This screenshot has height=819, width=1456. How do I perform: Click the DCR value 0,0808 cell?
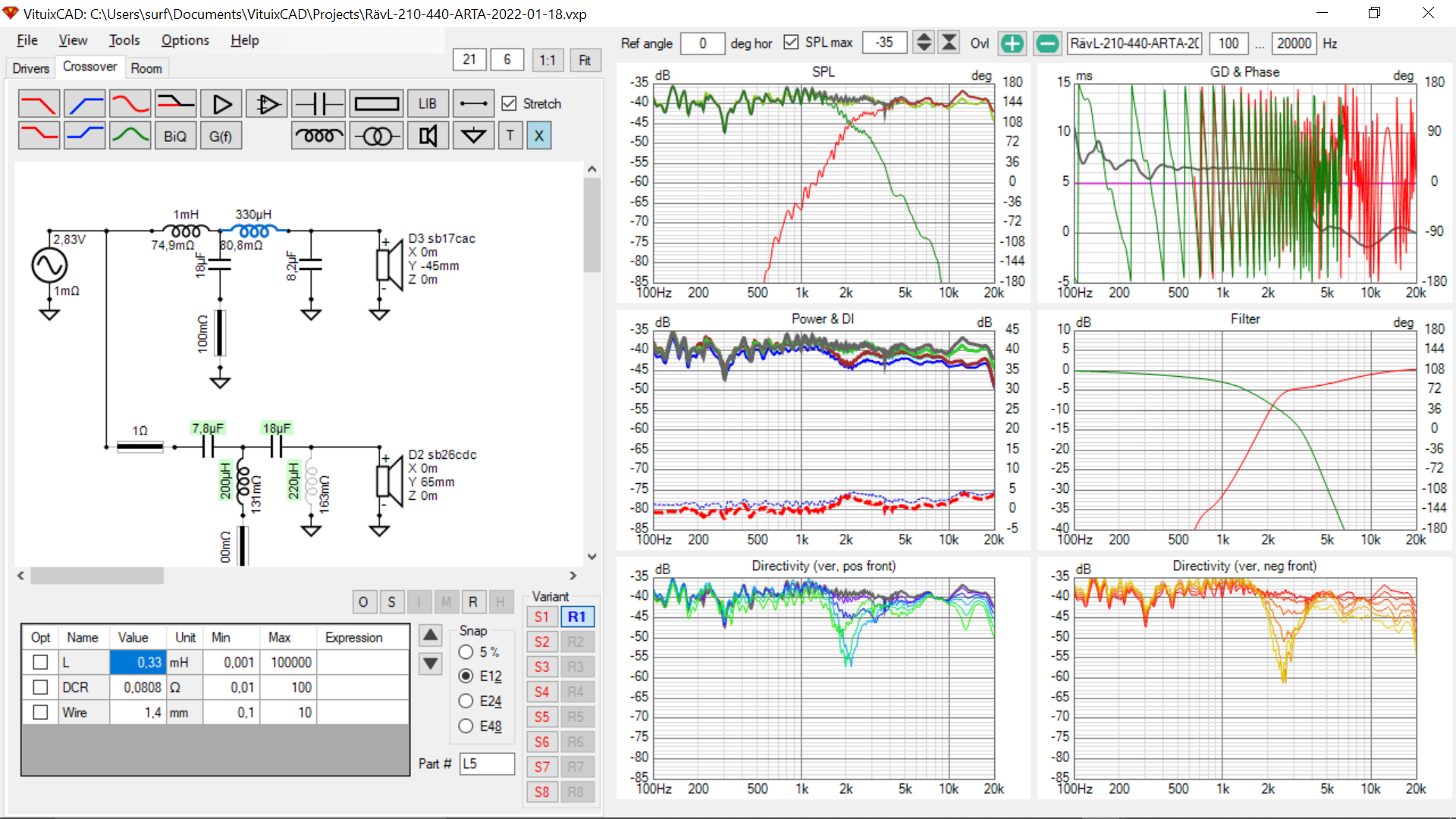point(138,688)
